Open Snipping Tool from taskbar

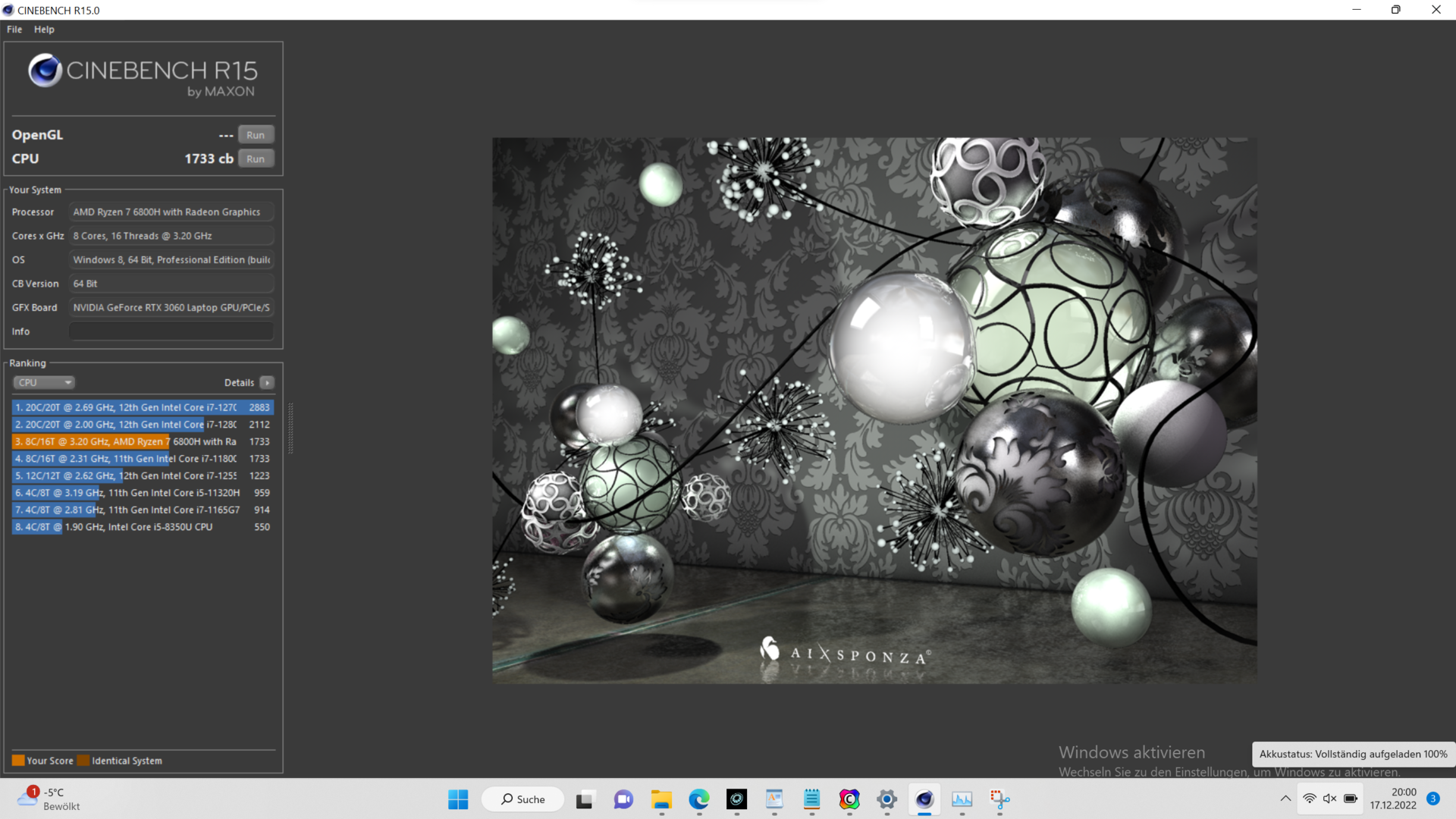coord(999,799)
